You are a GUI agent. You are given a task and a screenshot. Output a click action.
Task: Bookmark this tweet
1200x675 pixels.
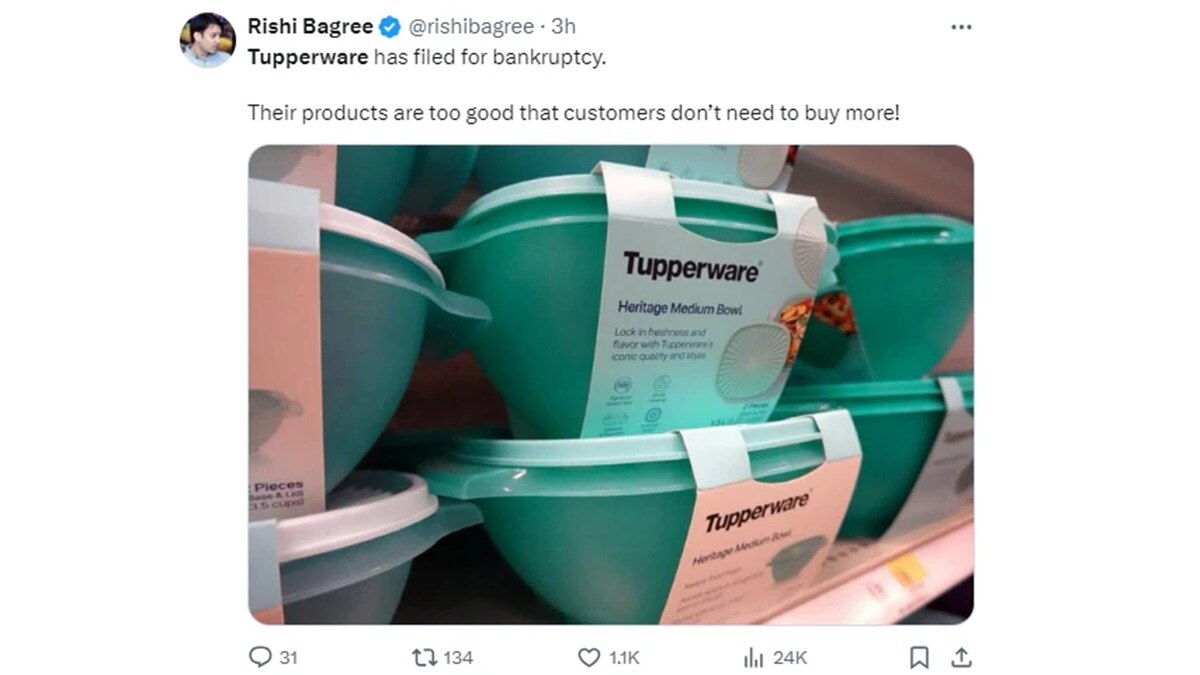coord(920,657)
